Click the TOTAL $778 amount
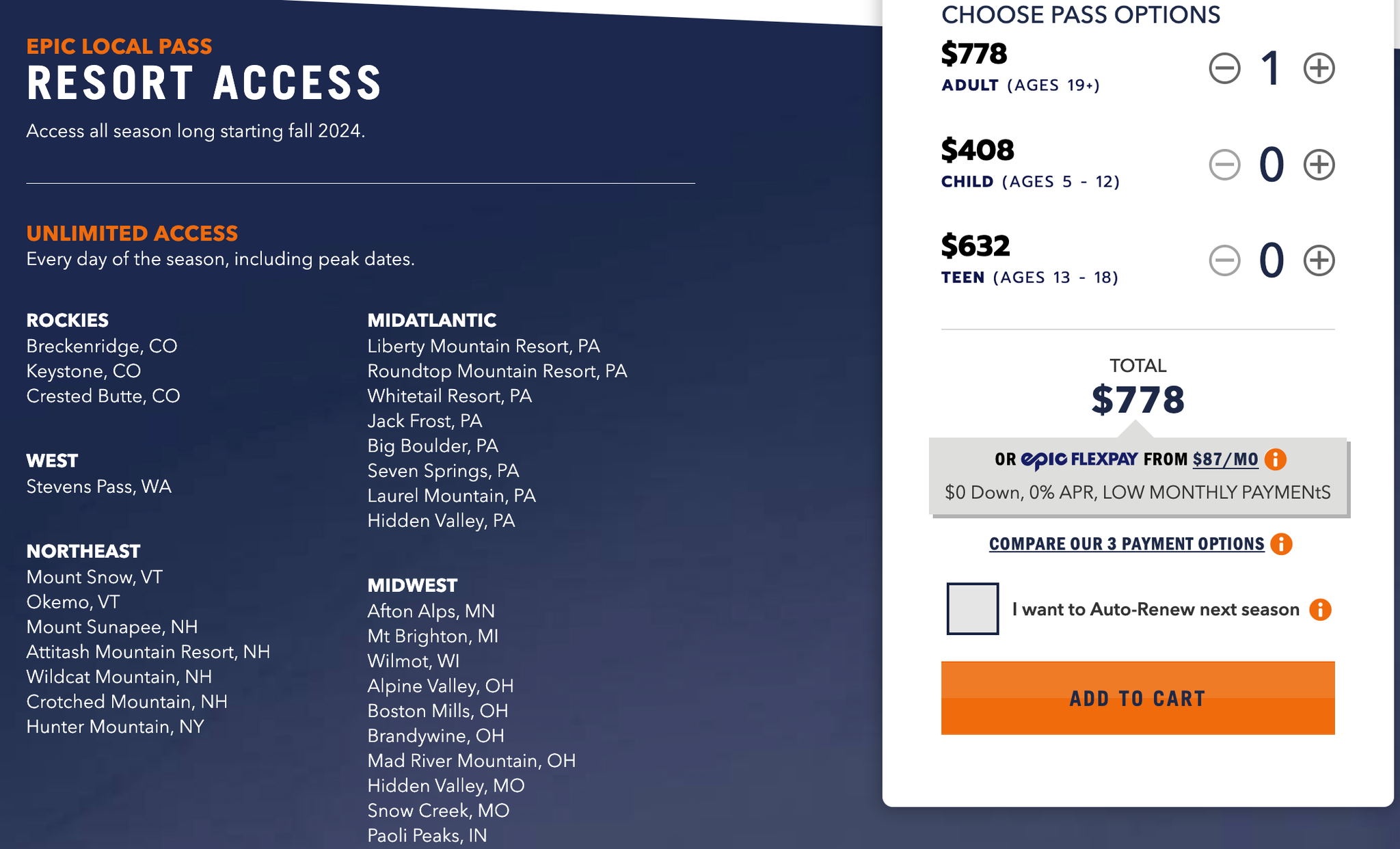This screenshot has width=1400, height=849. coord(1137,397)
